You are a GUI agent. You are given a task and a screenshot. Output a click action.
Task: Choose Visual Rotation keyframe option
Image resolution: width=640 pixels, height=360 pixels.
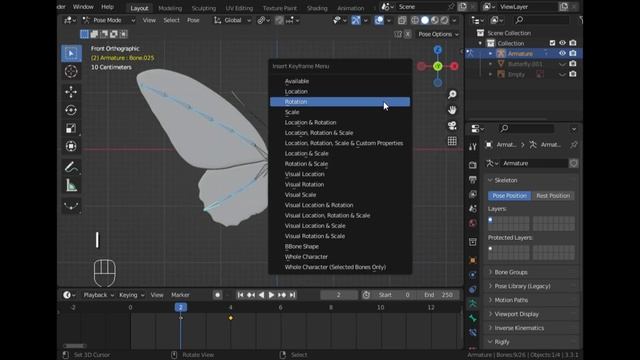pos(340,184)
